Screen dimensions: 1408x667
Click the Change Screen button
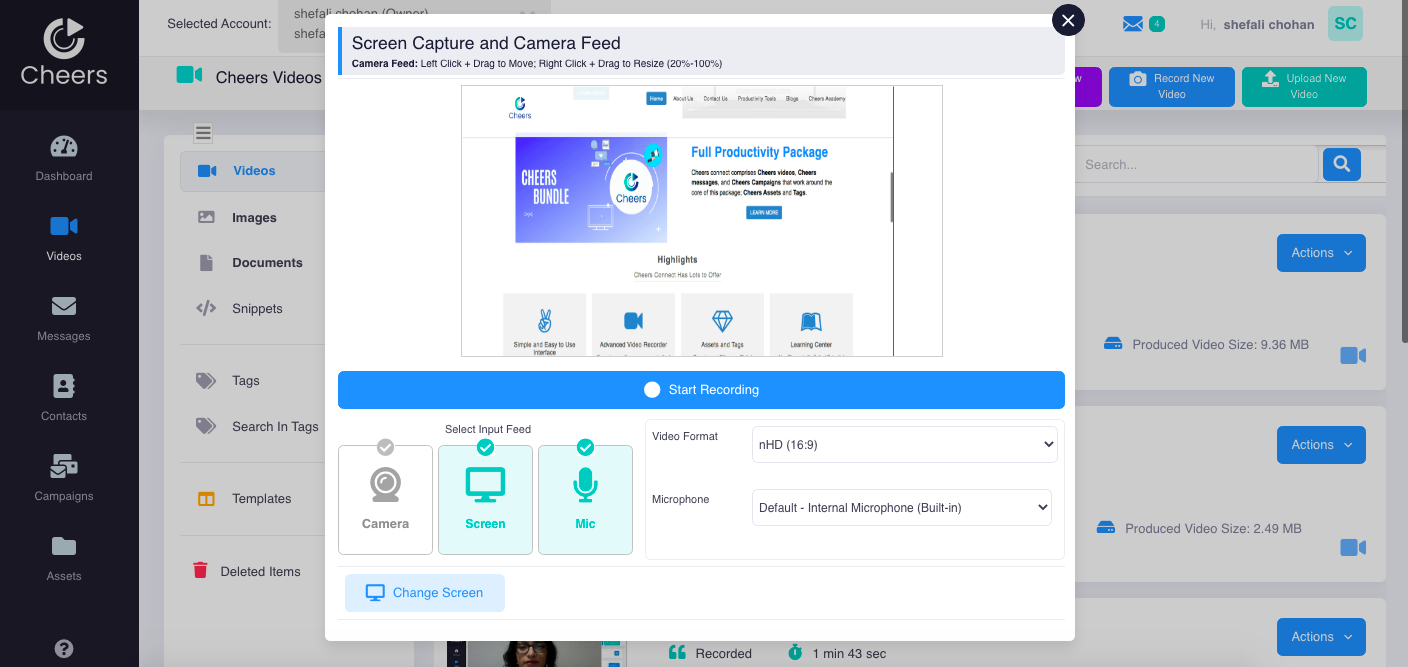pyautogui.click(x=425, y=593)
